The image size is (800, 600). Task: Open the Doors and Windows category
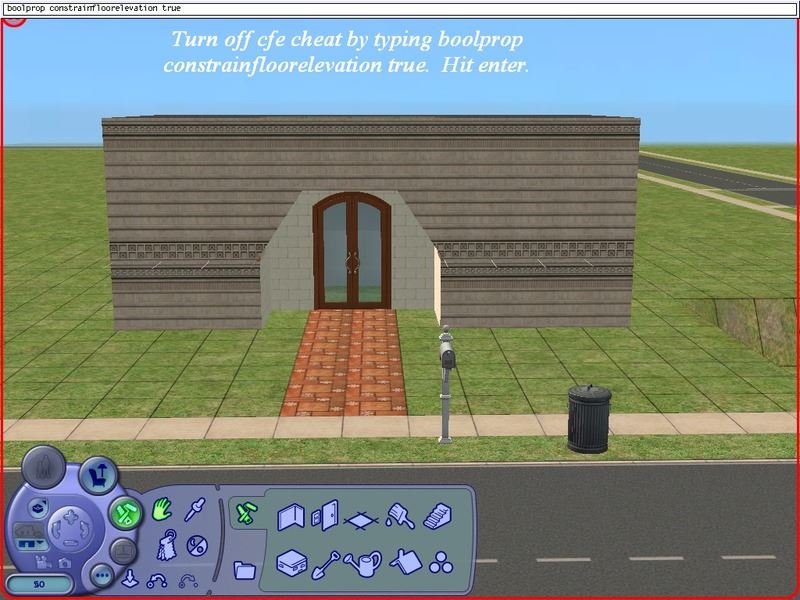(326, 516)
